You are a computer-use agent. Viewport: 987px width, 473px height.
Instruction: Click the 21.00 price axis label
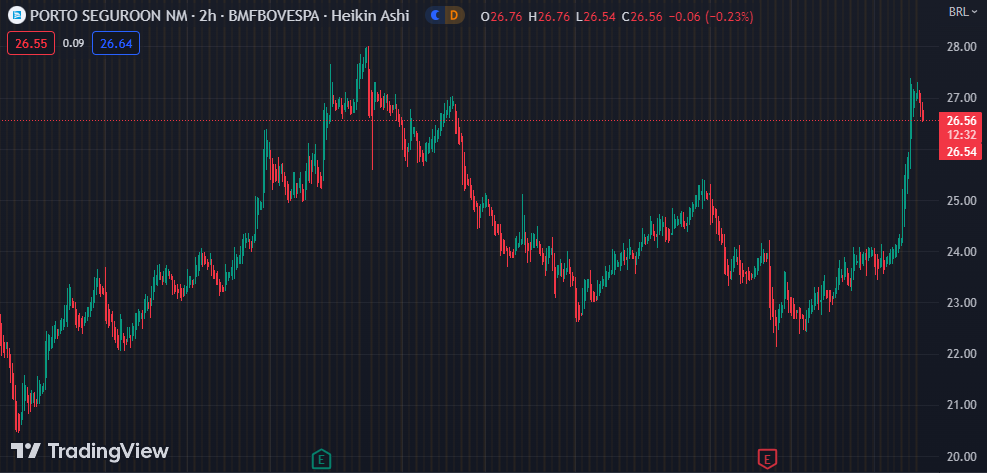tap(961, 405)
